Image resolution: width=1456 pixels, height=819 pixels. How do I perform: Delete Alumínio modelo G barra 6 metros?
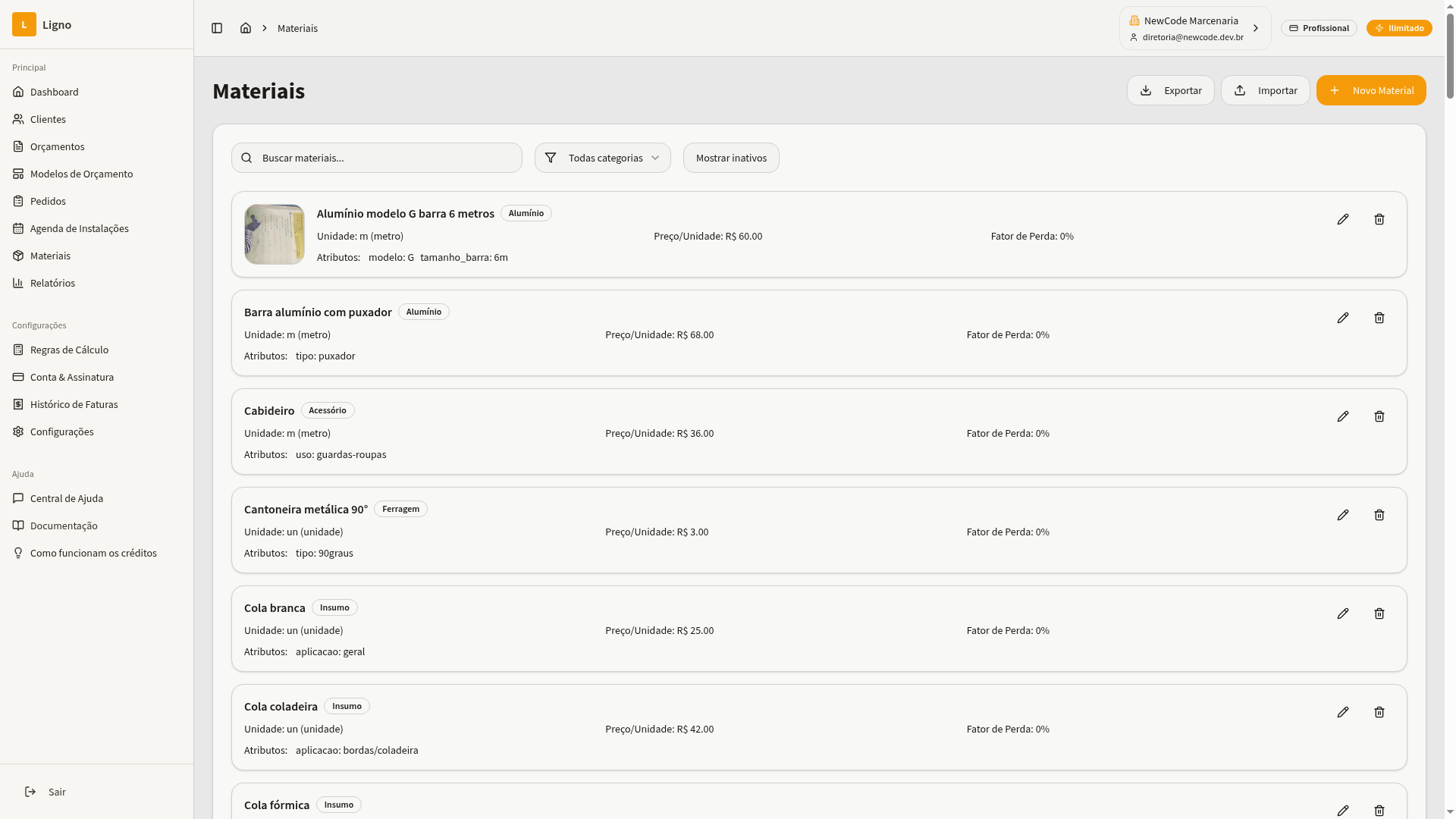pyautogui.click(x=1379, y=219)
